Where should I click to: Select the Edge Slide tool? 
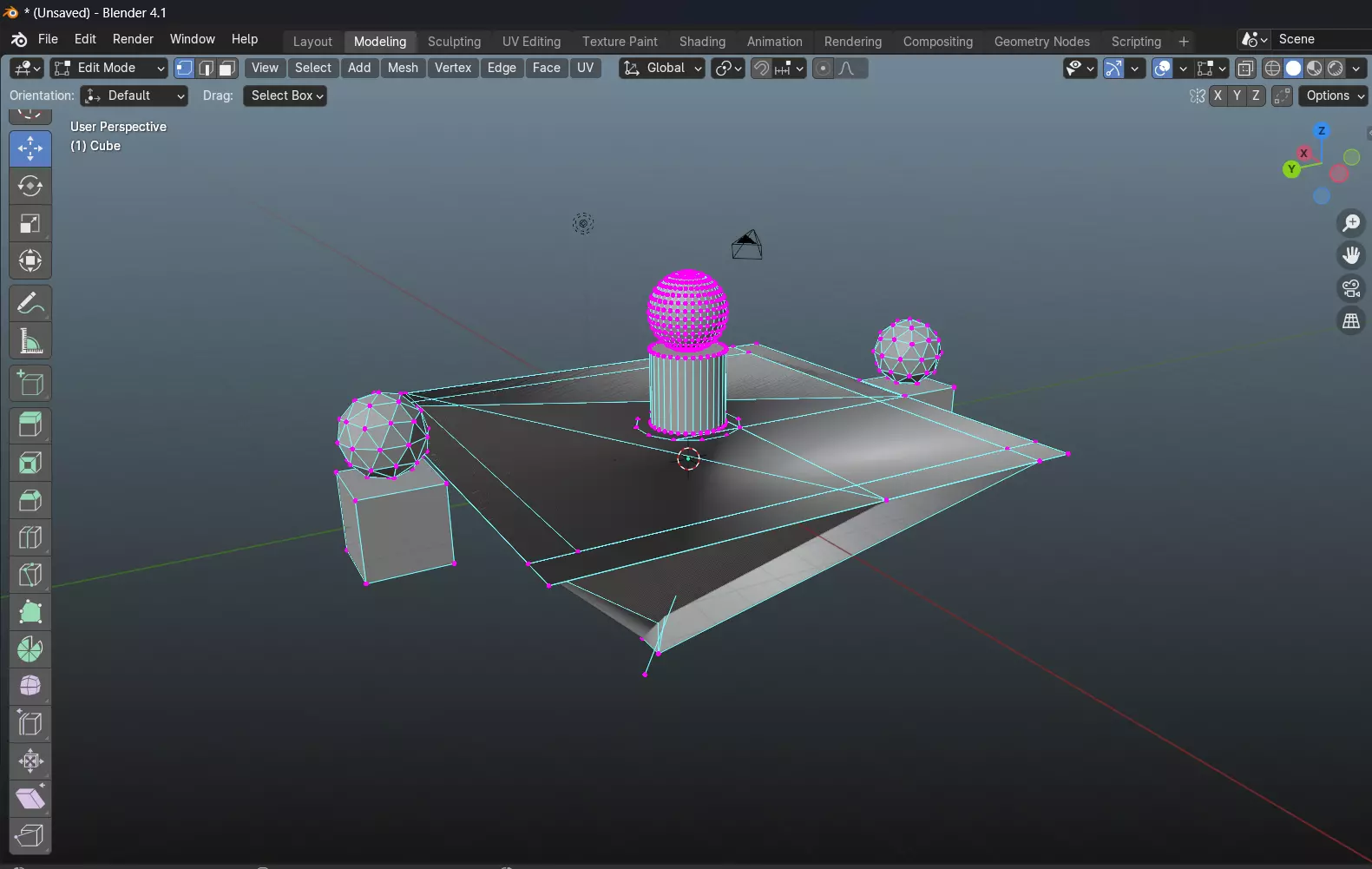[x=30, y=724]
